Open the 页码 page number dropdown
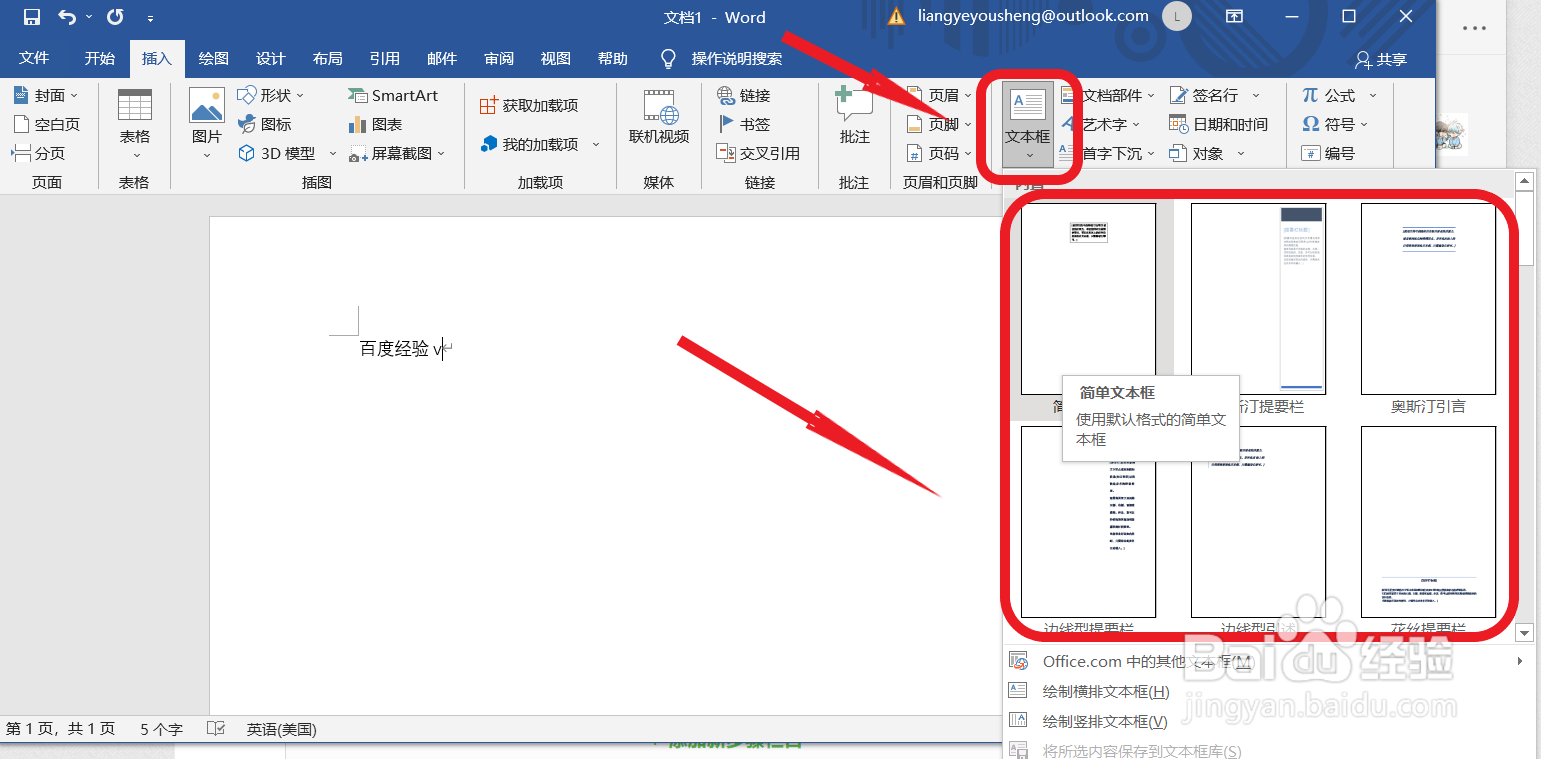The height and width of the screenshot is (759, 1541). pos(942,153)
